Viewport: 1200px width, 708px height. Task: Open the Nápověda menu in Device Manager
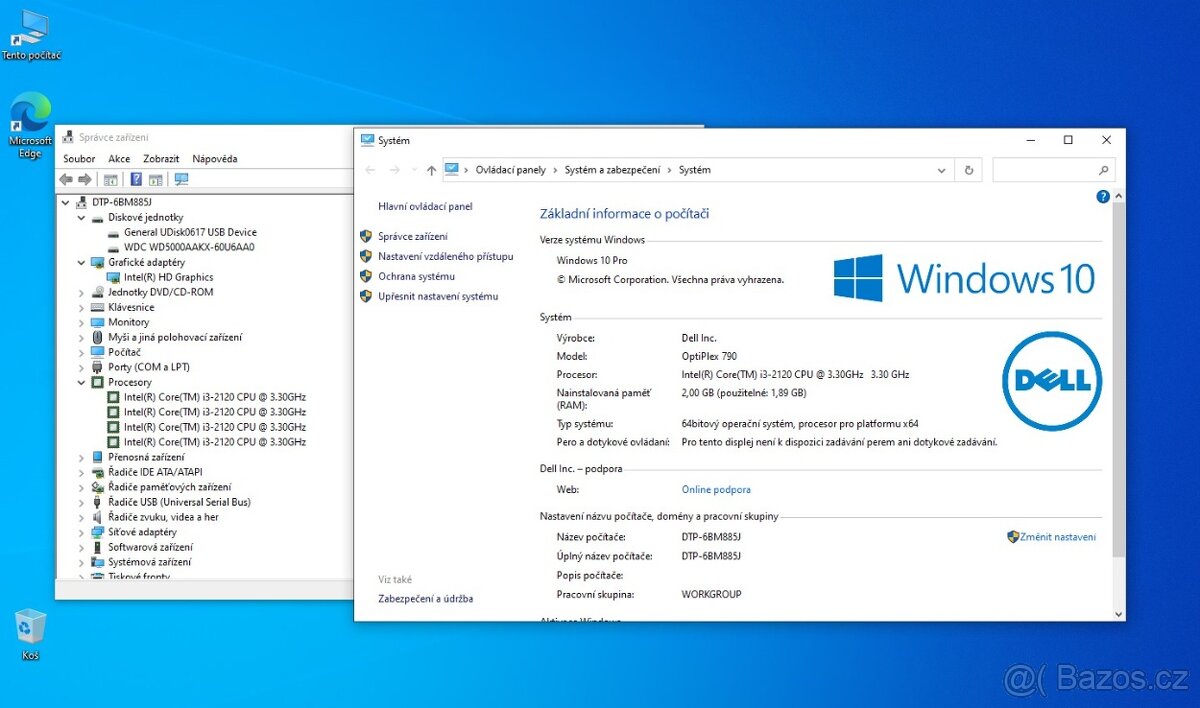tap(215, 158)
